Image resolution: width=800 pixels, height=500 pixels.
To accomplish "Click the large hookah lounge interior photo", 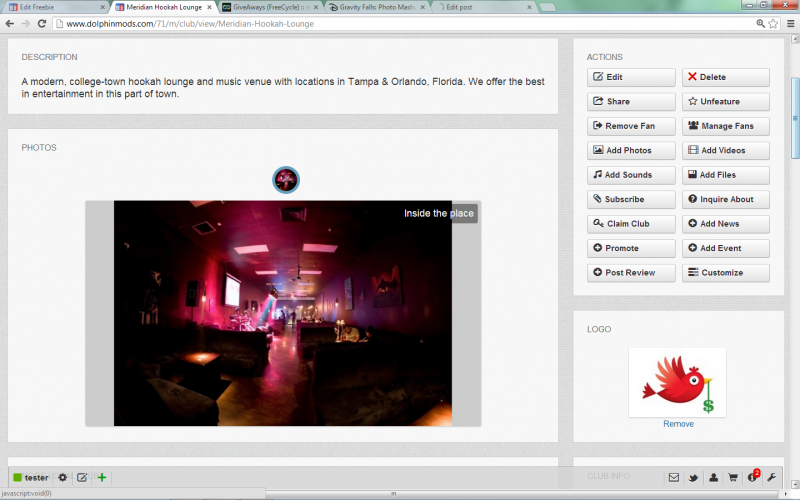I will [283, 313].
